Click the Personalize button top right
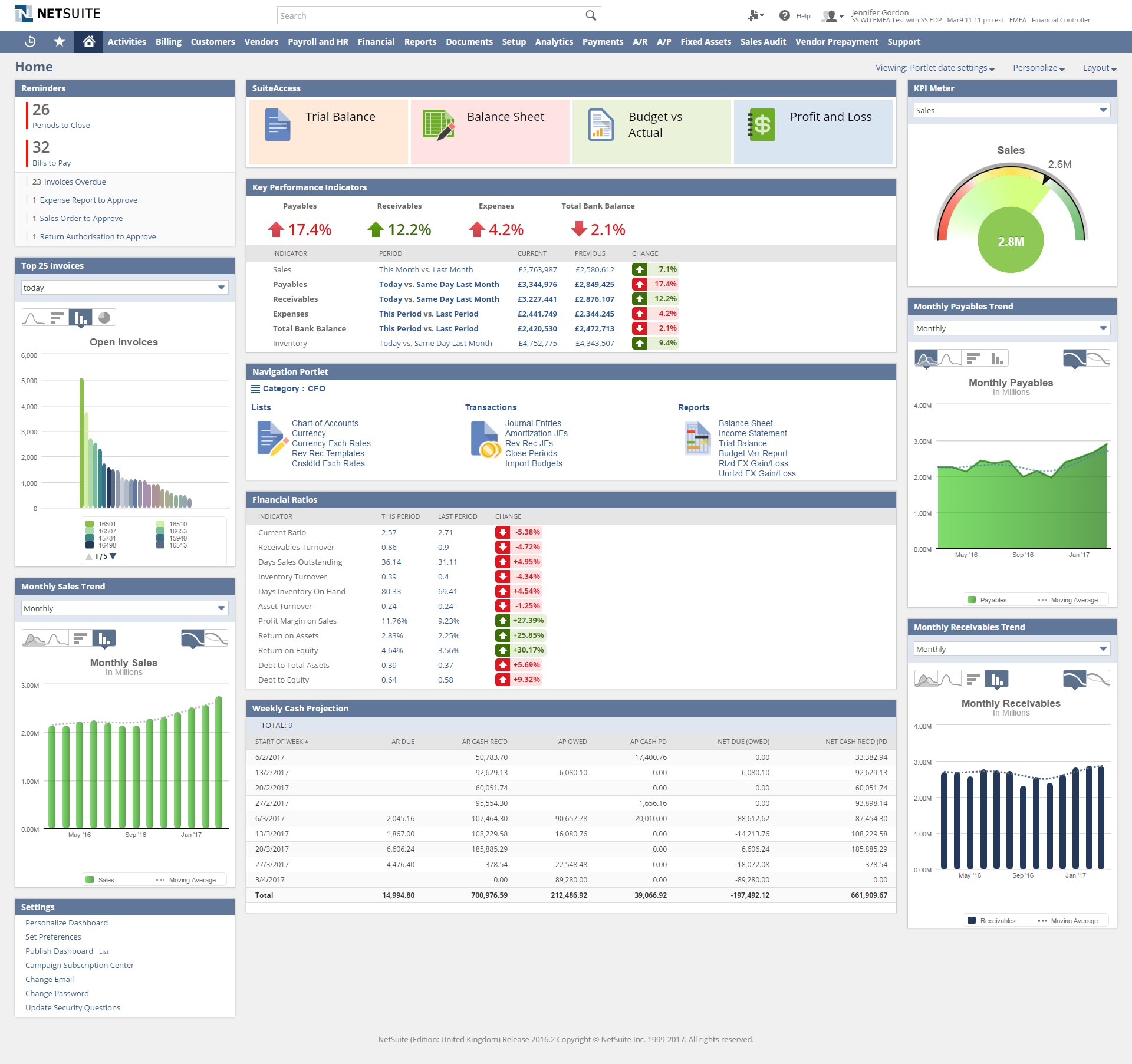 tap(1039, 67)
